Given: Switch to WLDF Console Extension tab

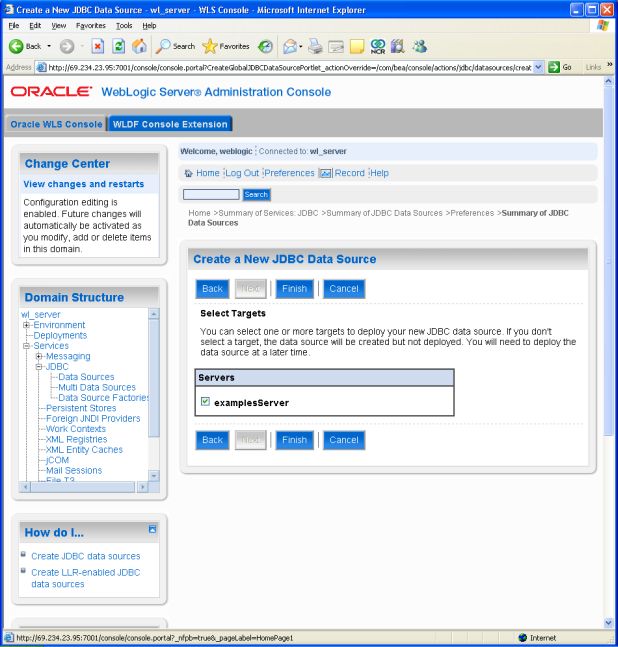Looking at the screenshot, I should [170, 124].
